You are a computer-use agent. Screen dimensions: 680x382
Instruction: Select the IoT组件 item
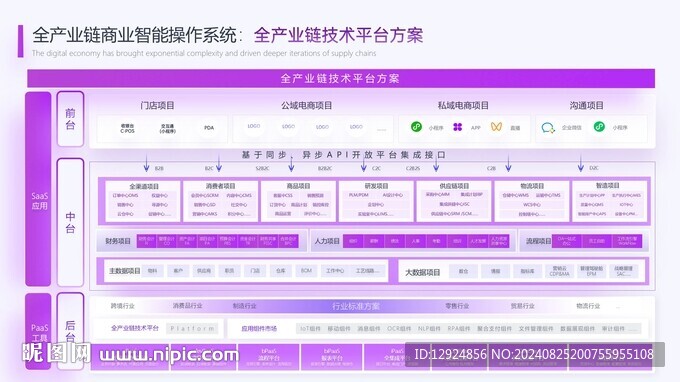tap(311, 329)
